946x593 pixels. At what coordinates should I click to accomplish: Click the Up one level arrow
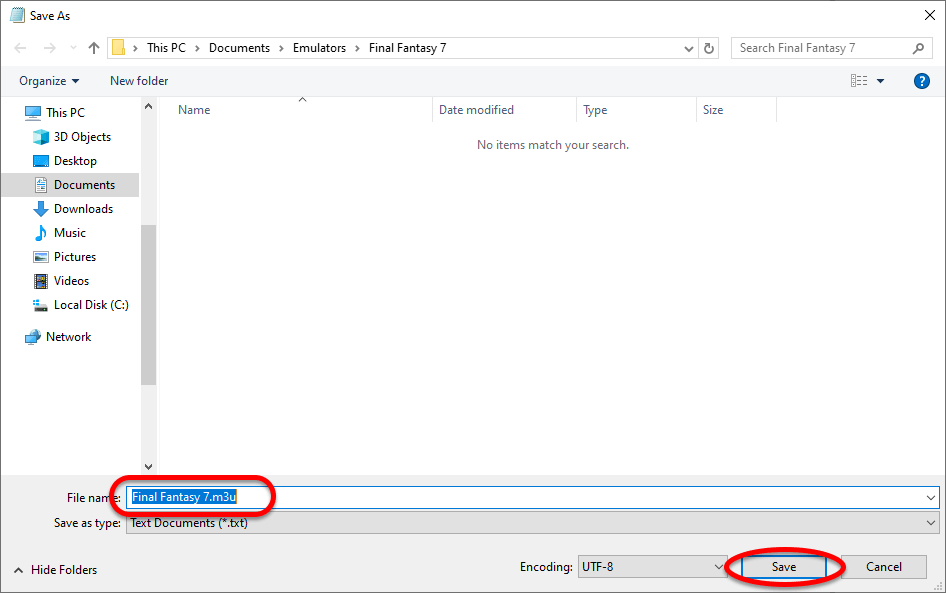tap(94, 48)
